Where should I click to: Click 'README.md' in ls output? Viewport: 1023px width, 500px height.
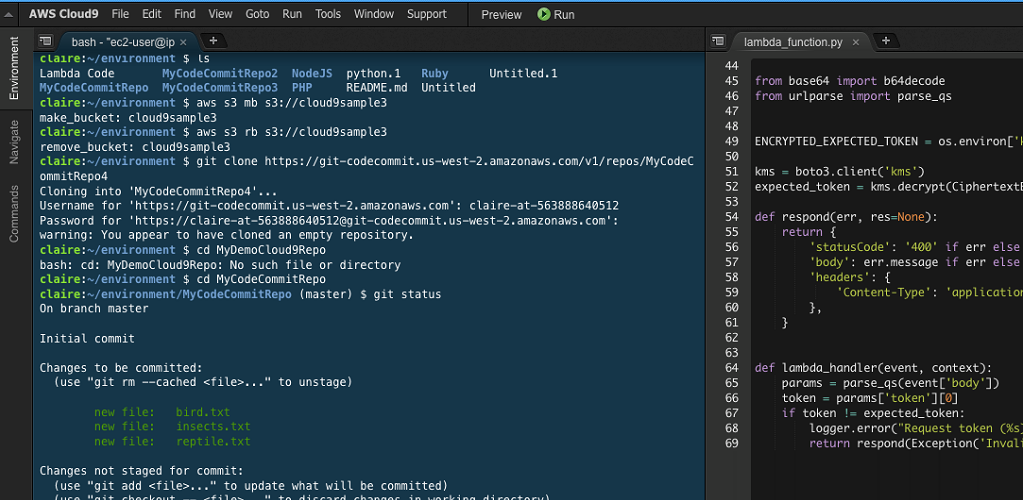(x=376, y=87)
